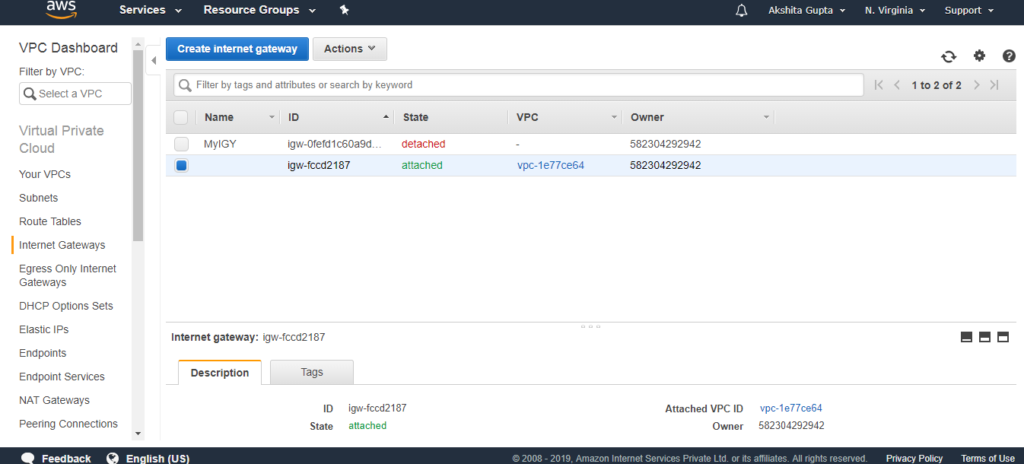Open the Privacy Policy link
This screenshot has height=464, width=1024.
point(914,458)
